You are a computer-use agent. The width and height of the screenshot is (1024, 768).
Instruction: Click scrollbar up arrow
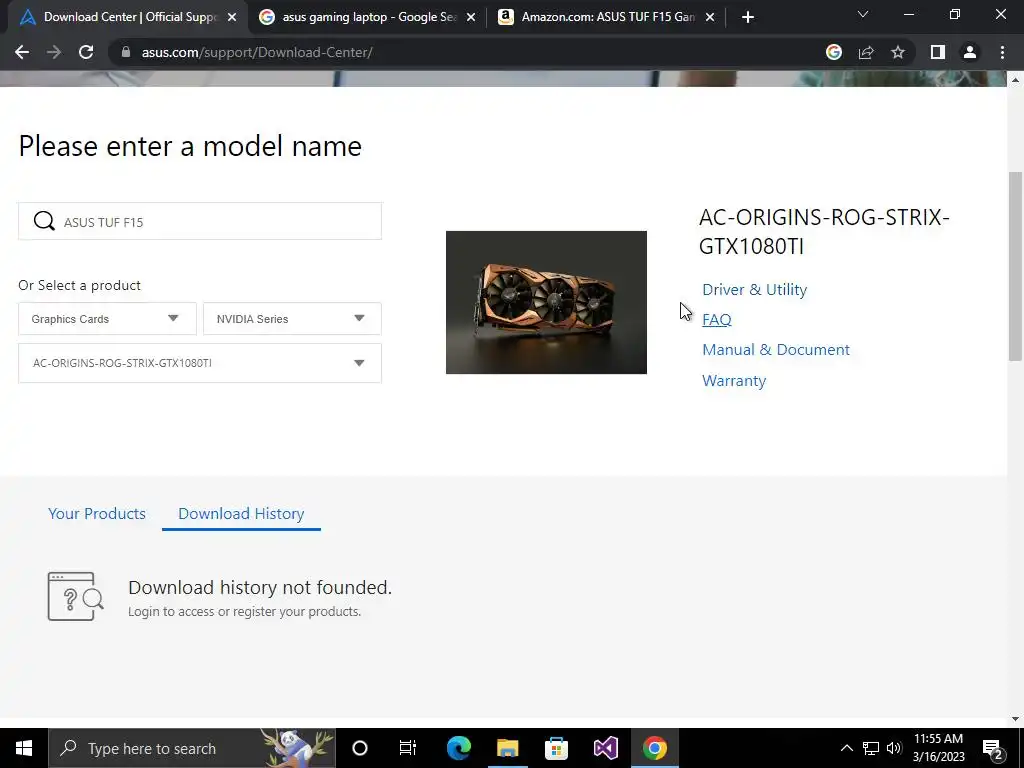[1015, 80]
